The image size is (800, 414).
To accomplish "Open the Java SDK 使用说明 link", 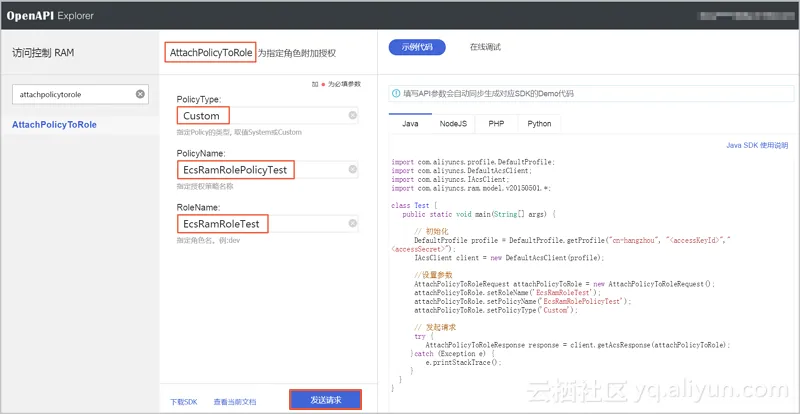I will click(757, 145).
